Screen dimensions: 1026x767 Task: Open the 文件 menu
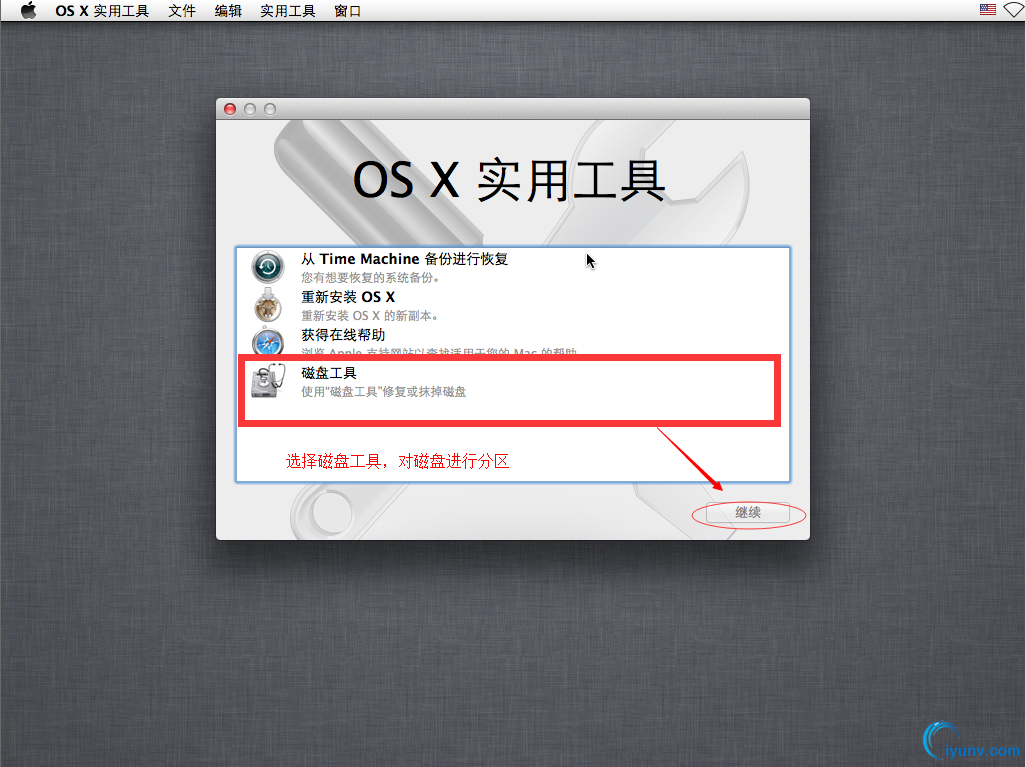[182, 11]
